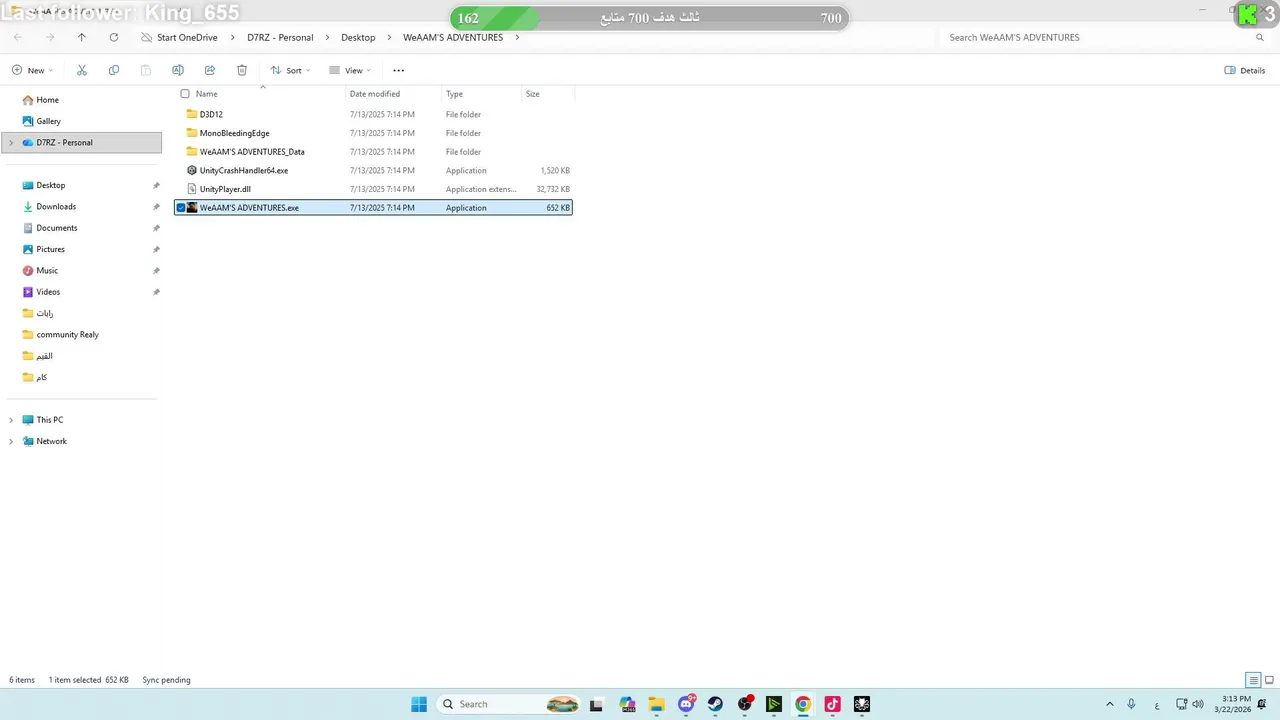1280x720 pixels.
Task: Tick the select-all checkbox beside Name header
Action: click(x=185, y=94)
